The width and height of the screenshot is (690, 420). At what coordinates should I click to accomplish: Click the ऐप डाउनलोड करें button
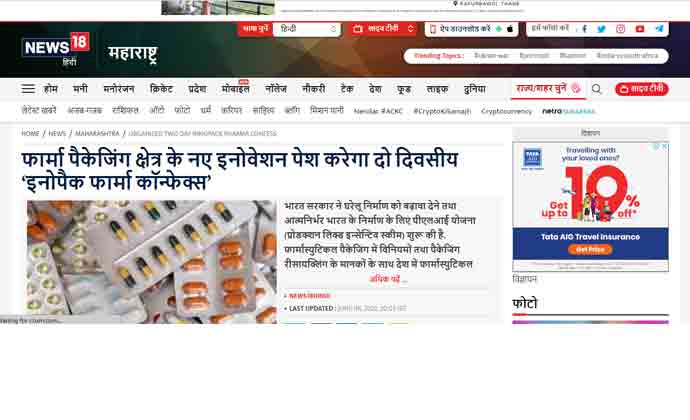pos(471,29)
